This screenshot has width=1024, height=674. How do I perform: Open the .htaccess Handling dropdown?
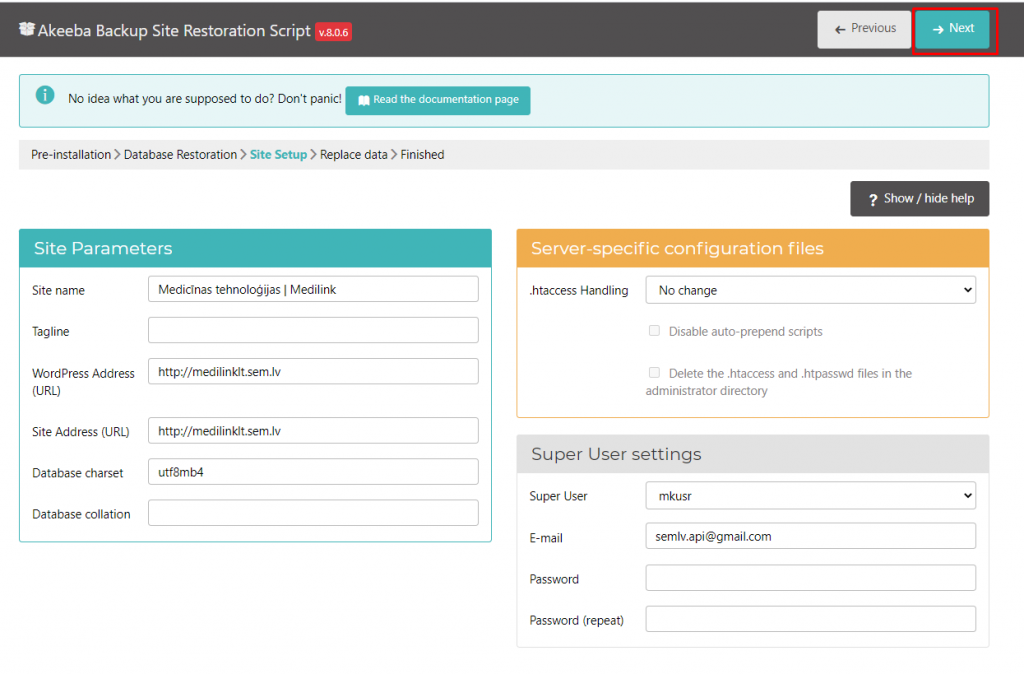click(810, 290)
